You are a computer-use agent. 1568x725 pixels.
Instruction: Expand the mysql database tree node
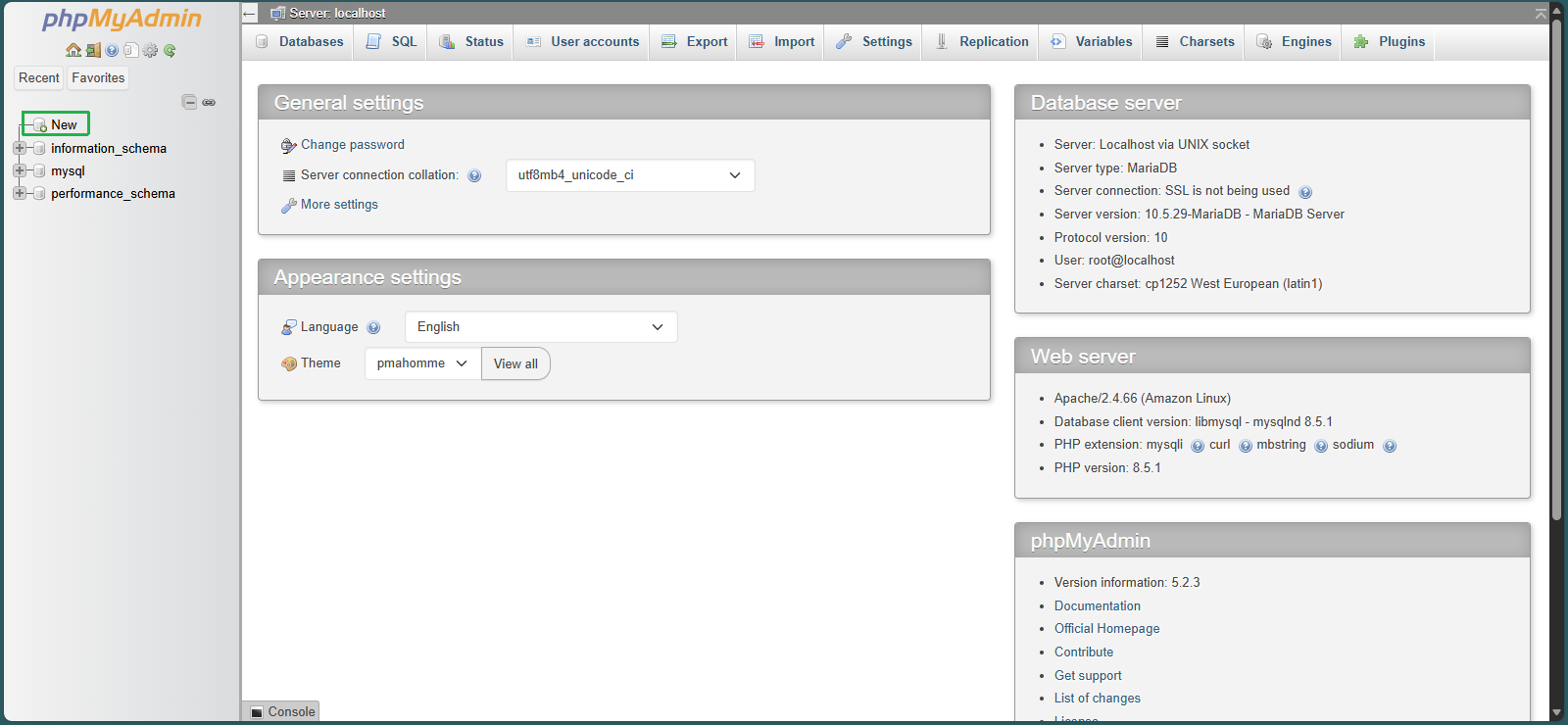point(20,170)
